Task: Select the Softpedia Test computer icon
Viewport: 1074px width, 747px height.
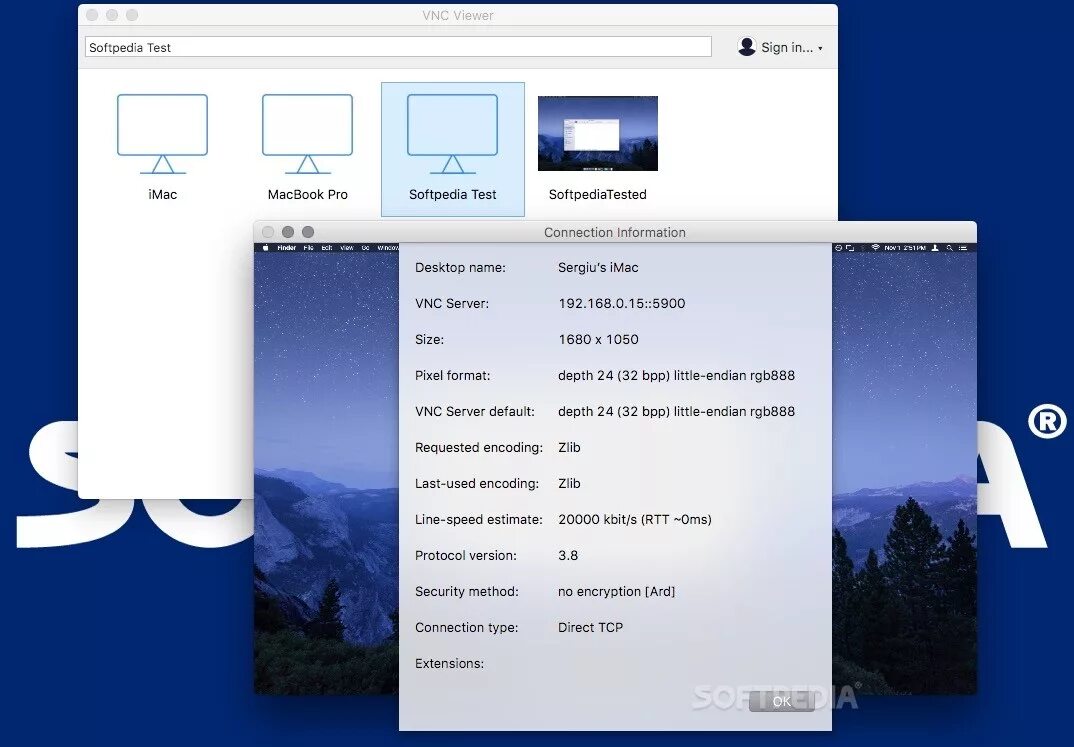Action: [453, 135]
